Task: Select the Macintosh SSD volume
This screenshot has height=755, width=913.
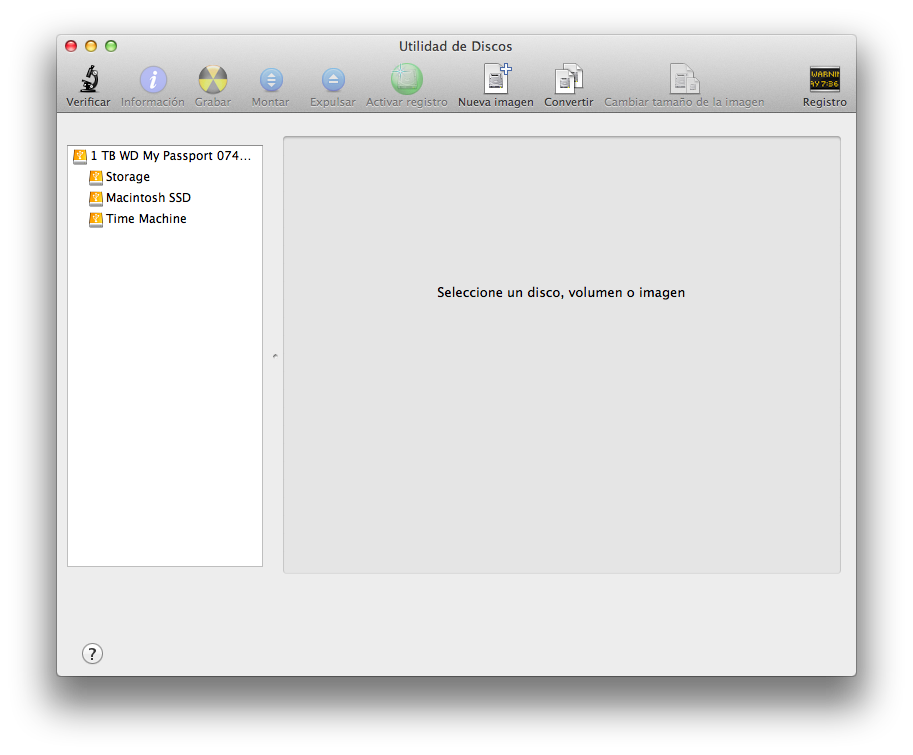Action: click(x=165, y=197)
